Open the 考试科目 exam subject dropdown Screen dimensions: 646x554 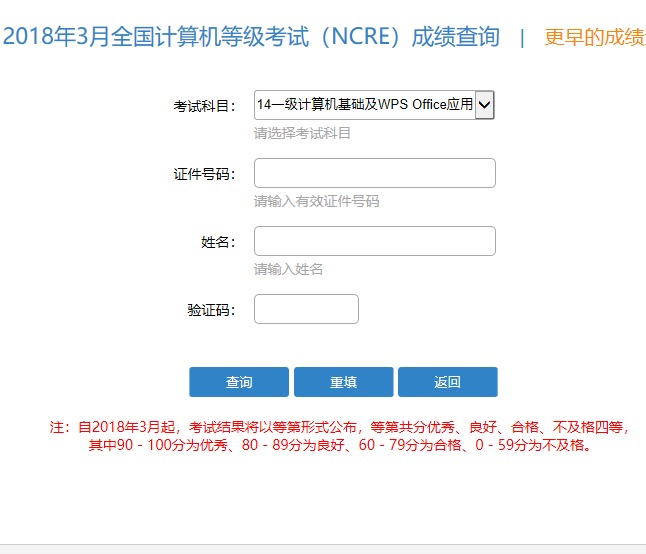tap(365, 104)
